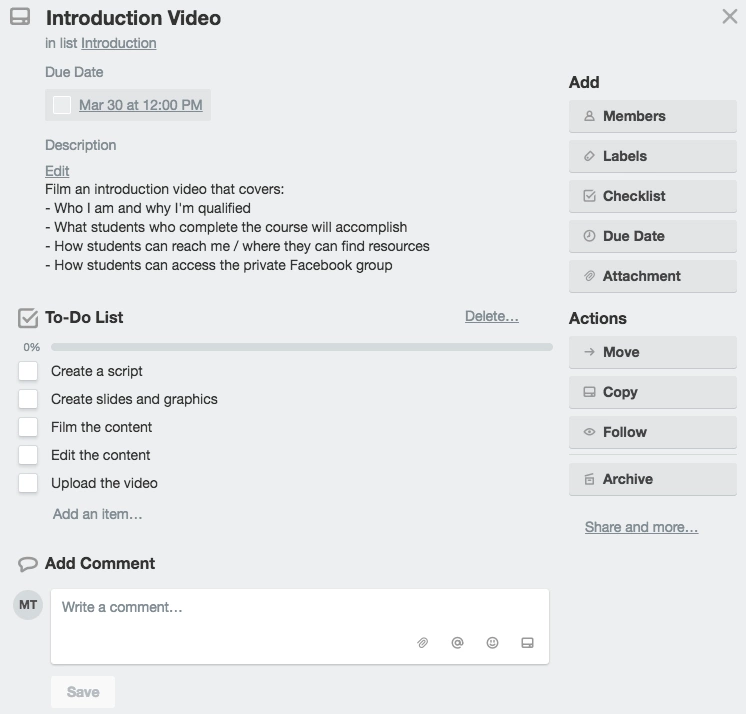Image resolution: width=746 pixels, height=714 pixels.
Task: Tick the 'Upload the video' checkbox
Action: tap(28, 483)
